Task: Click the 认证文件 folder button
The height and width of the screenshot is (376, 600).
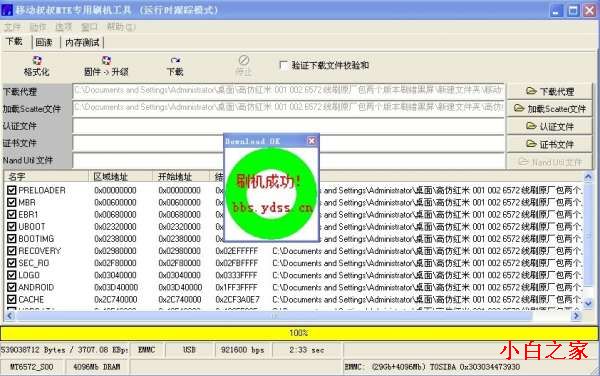Action: tap(549, 126)
